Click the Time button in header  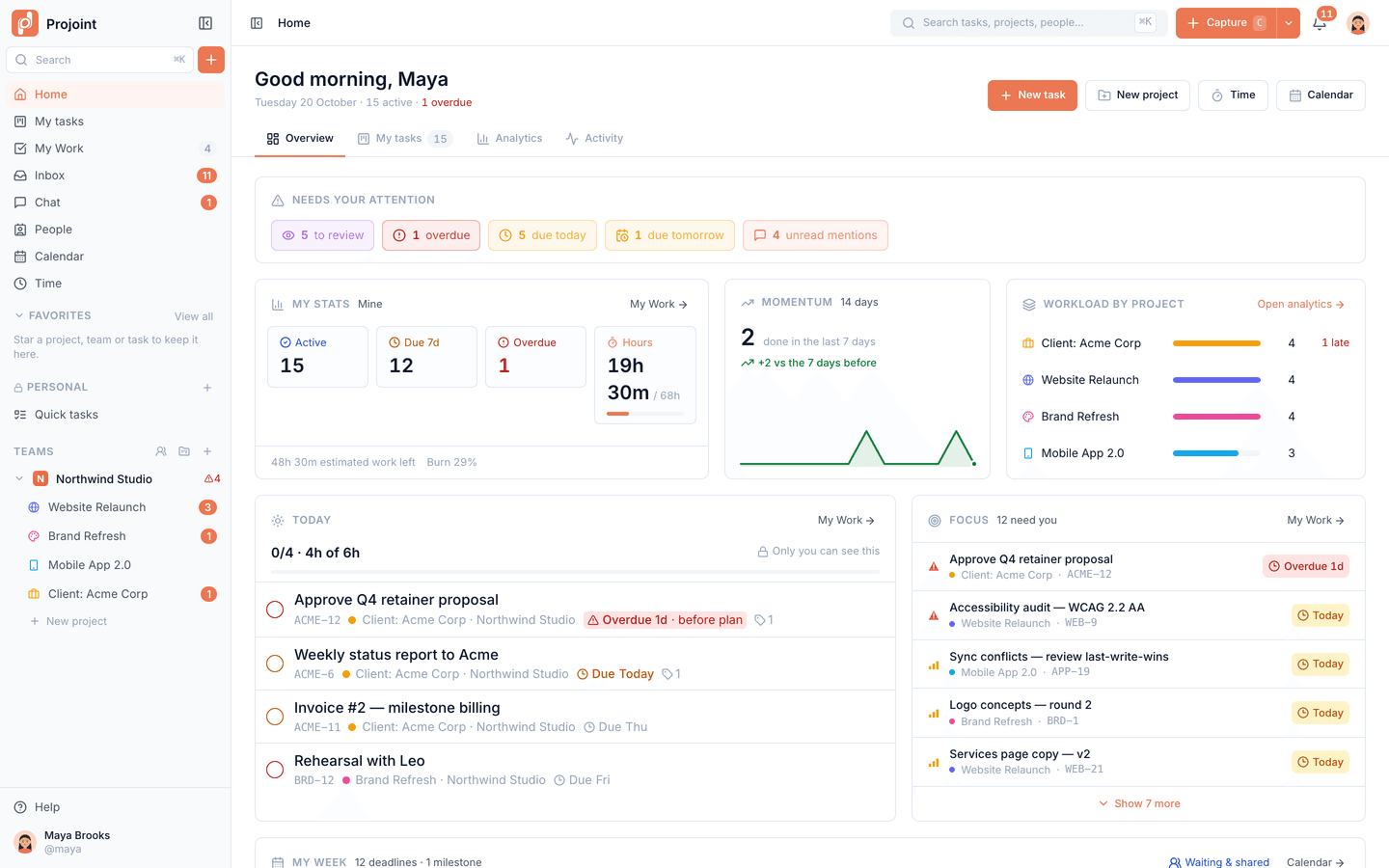click(1233, 95)
